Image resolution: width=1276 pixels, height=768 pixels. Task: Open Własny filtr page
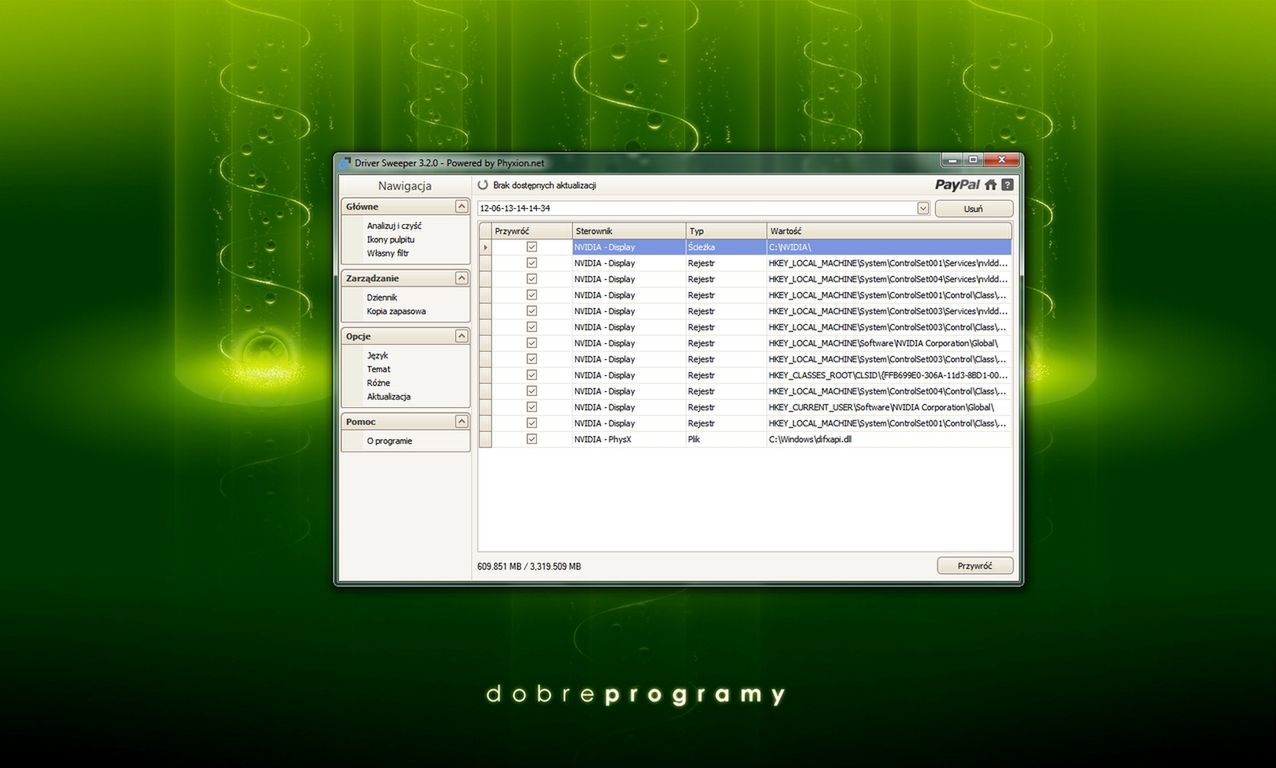click(x=388, y=253)
